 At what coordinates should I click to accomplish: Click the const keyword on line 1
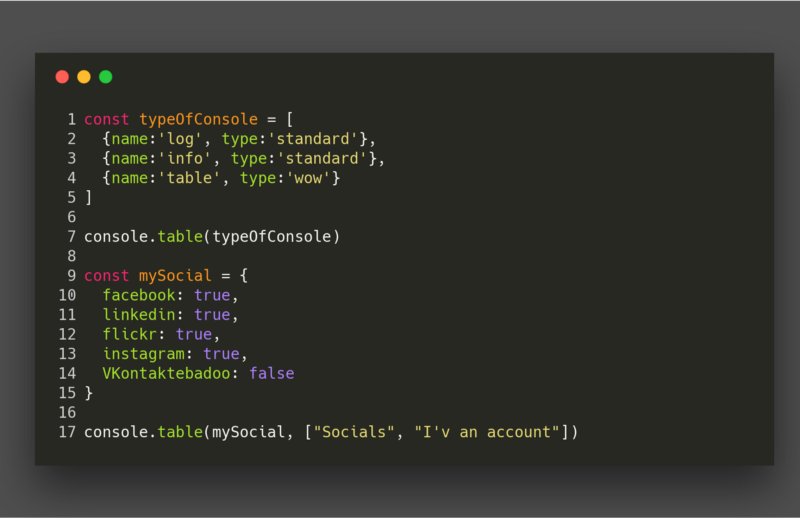click(x=107, y=119)
